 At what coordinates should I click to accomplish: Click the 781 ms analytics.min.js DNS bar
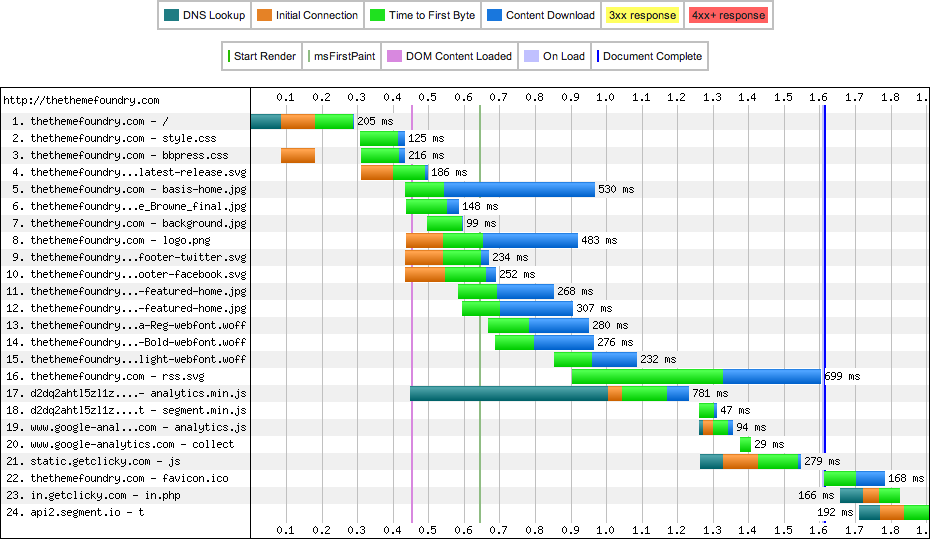[x=509, y=393]
